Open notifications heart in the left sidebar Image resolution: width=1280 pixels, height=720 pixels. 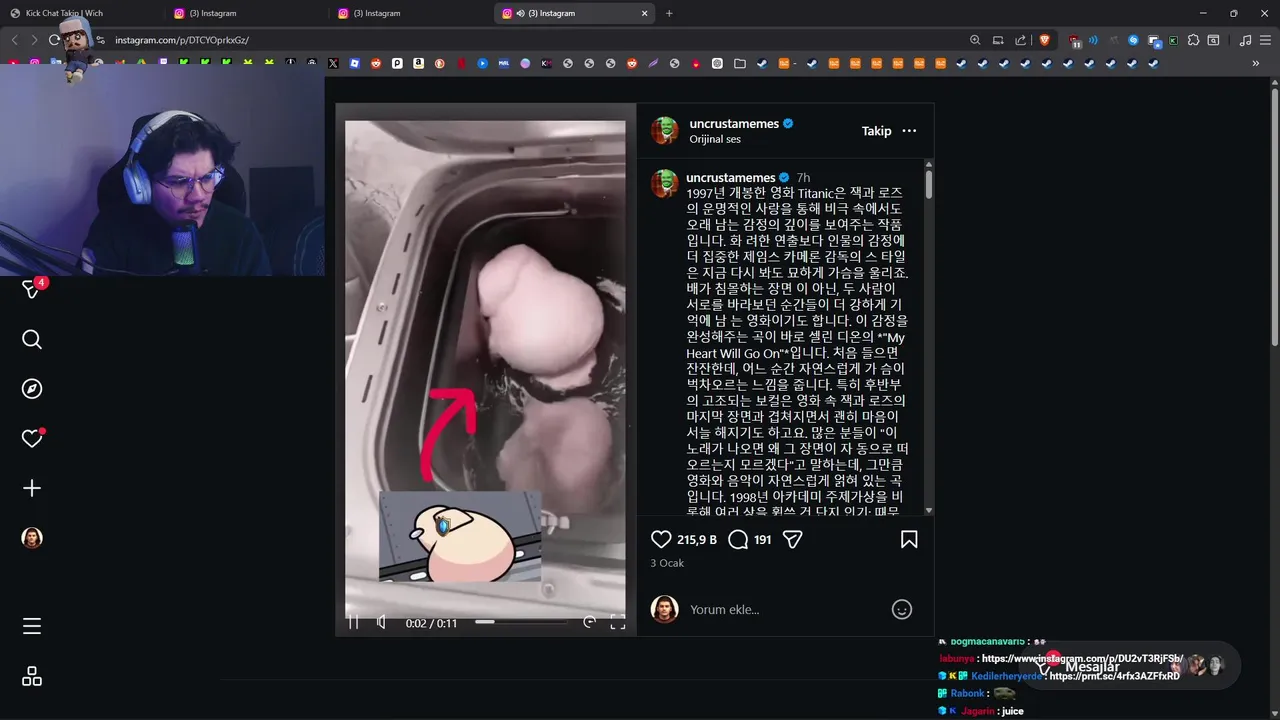pyautogui.click(x=32, y=438)
